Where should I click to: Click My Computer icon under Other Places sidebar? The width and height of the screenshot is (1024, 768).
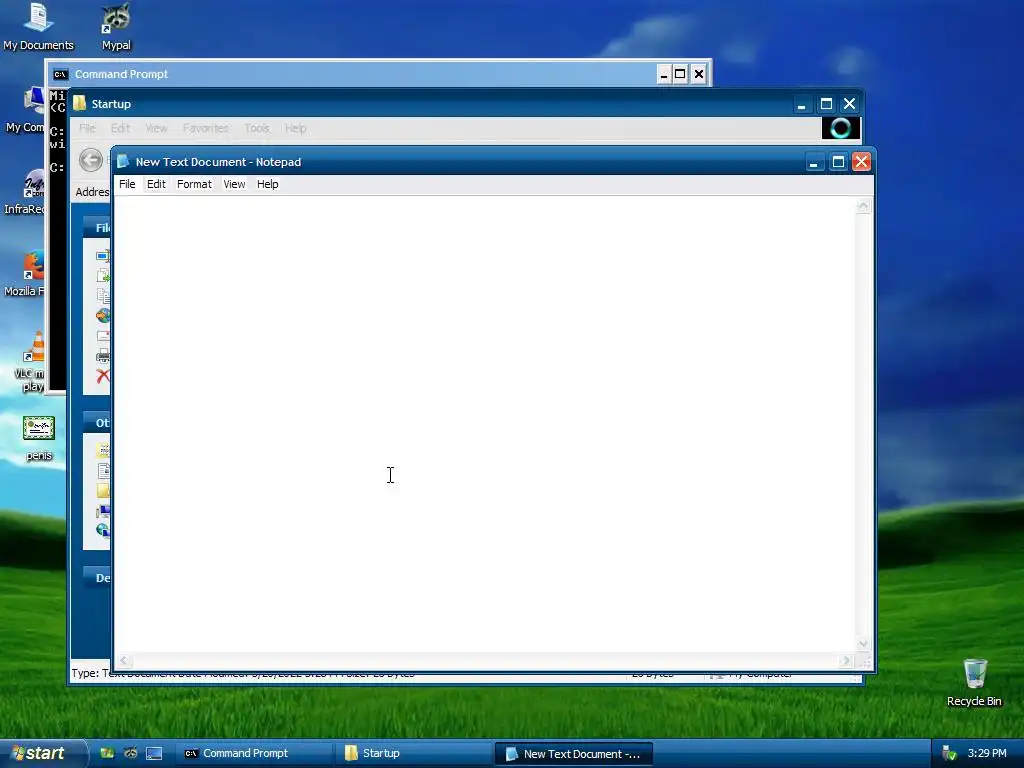coord(103,511)
